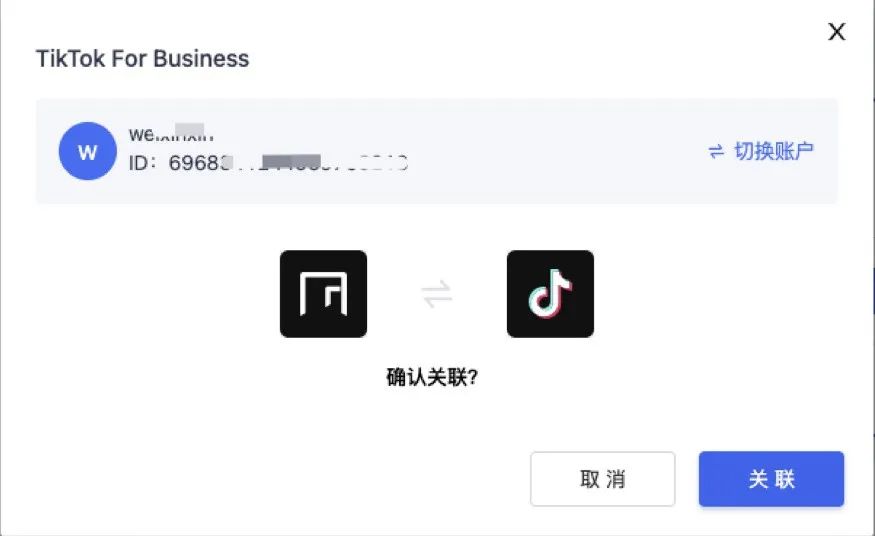Cancel using the 取消 button
The height and width of the screenshot is (536, 875).
click(603, 479)
